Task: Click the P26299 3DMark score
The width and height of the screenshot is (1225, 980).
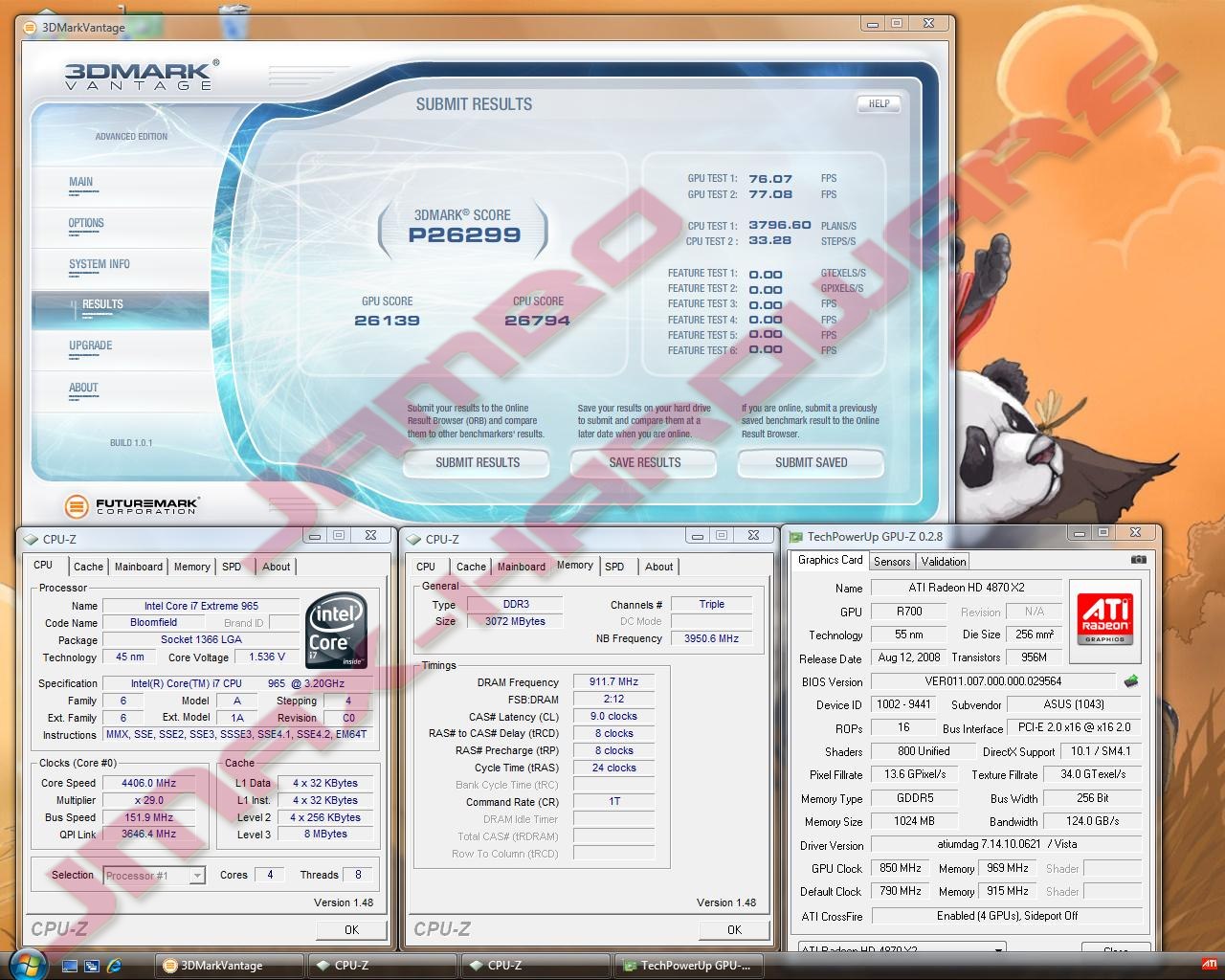Action: click(464, 235)
